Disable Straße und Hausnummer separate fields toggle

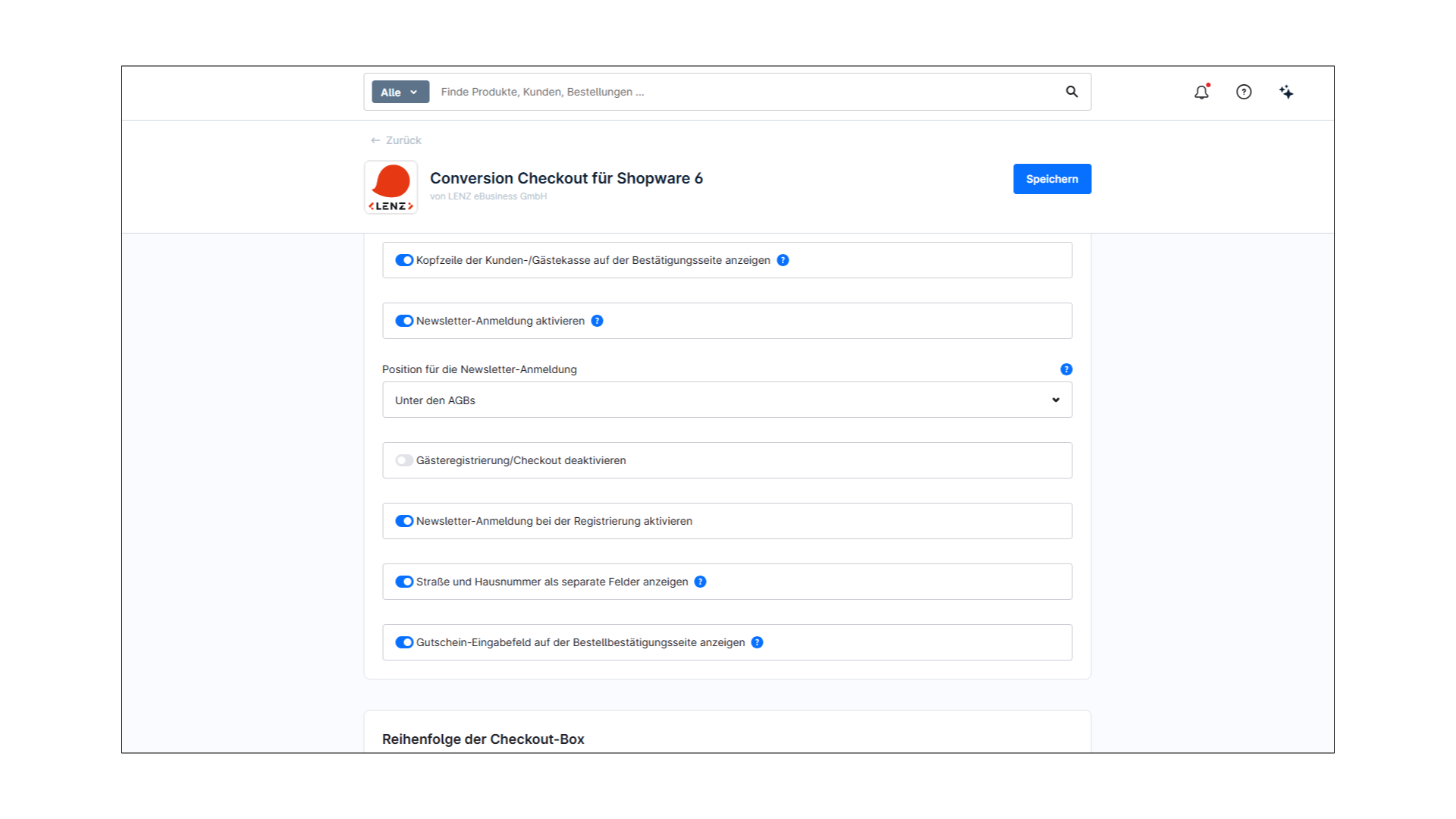coord(403,582)
